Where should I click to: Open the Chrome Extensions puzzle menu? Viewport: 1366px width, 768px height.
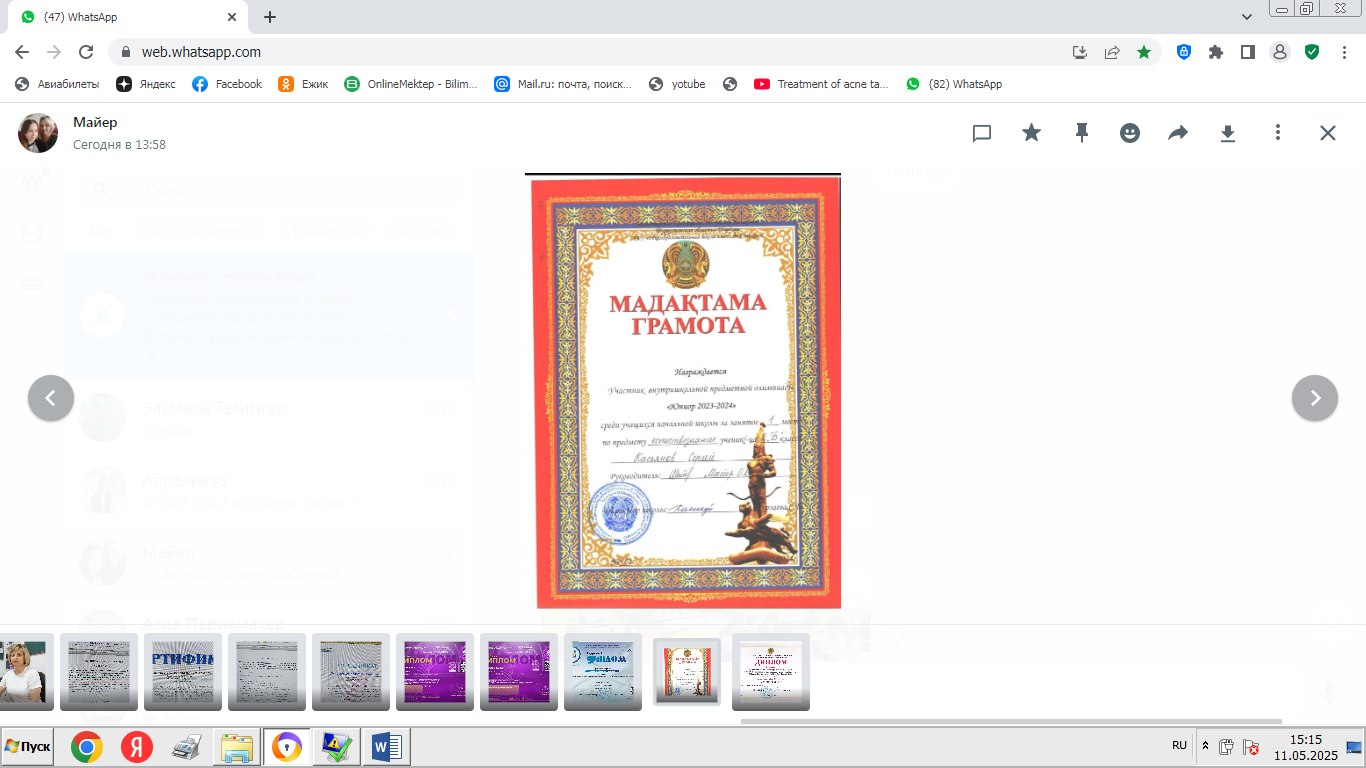(x=1216, y=52)
